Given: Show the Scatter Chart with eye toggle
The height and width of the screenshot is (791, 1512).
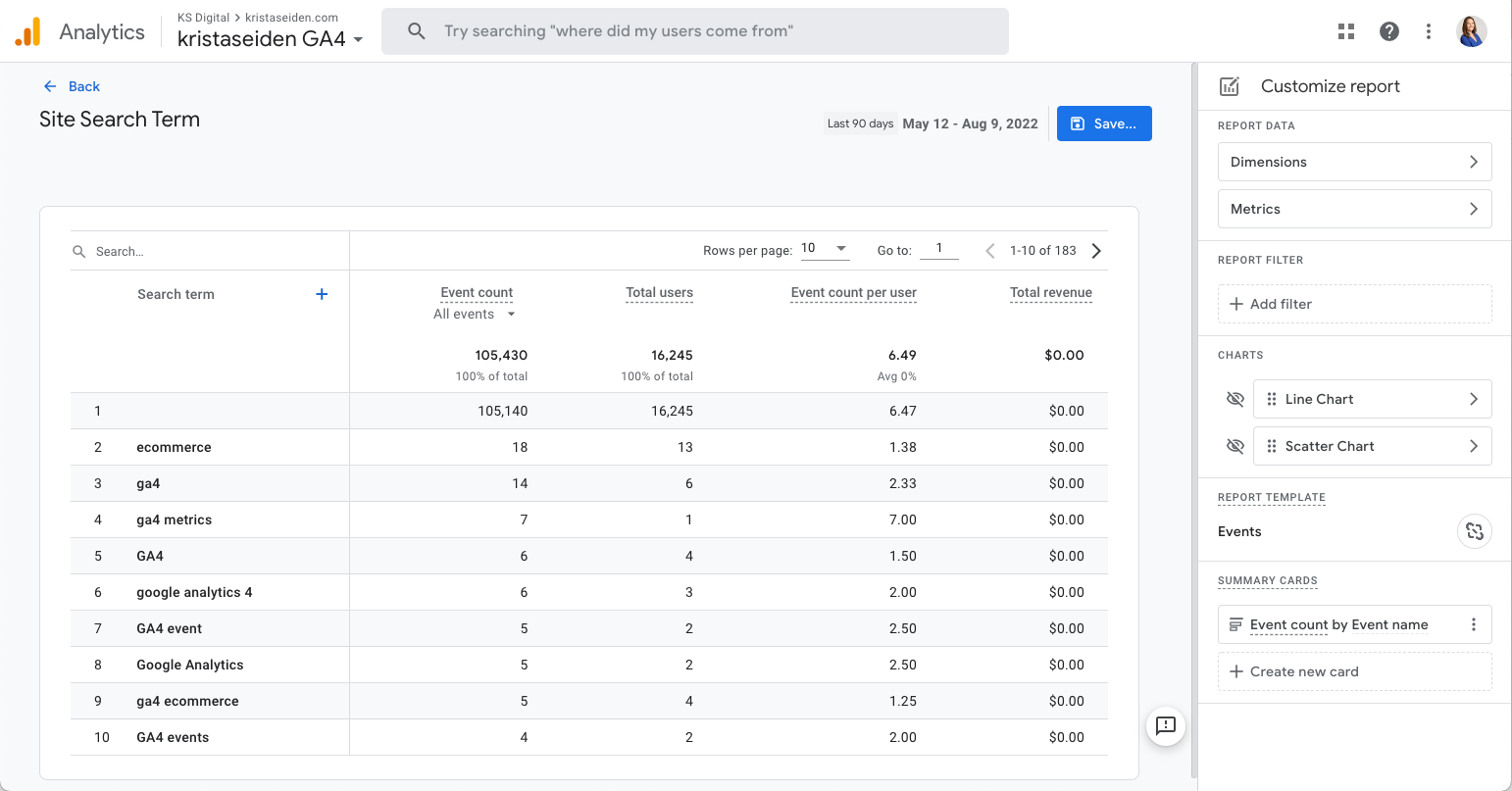Looking at the screenshot, I should click(1235, 446).
